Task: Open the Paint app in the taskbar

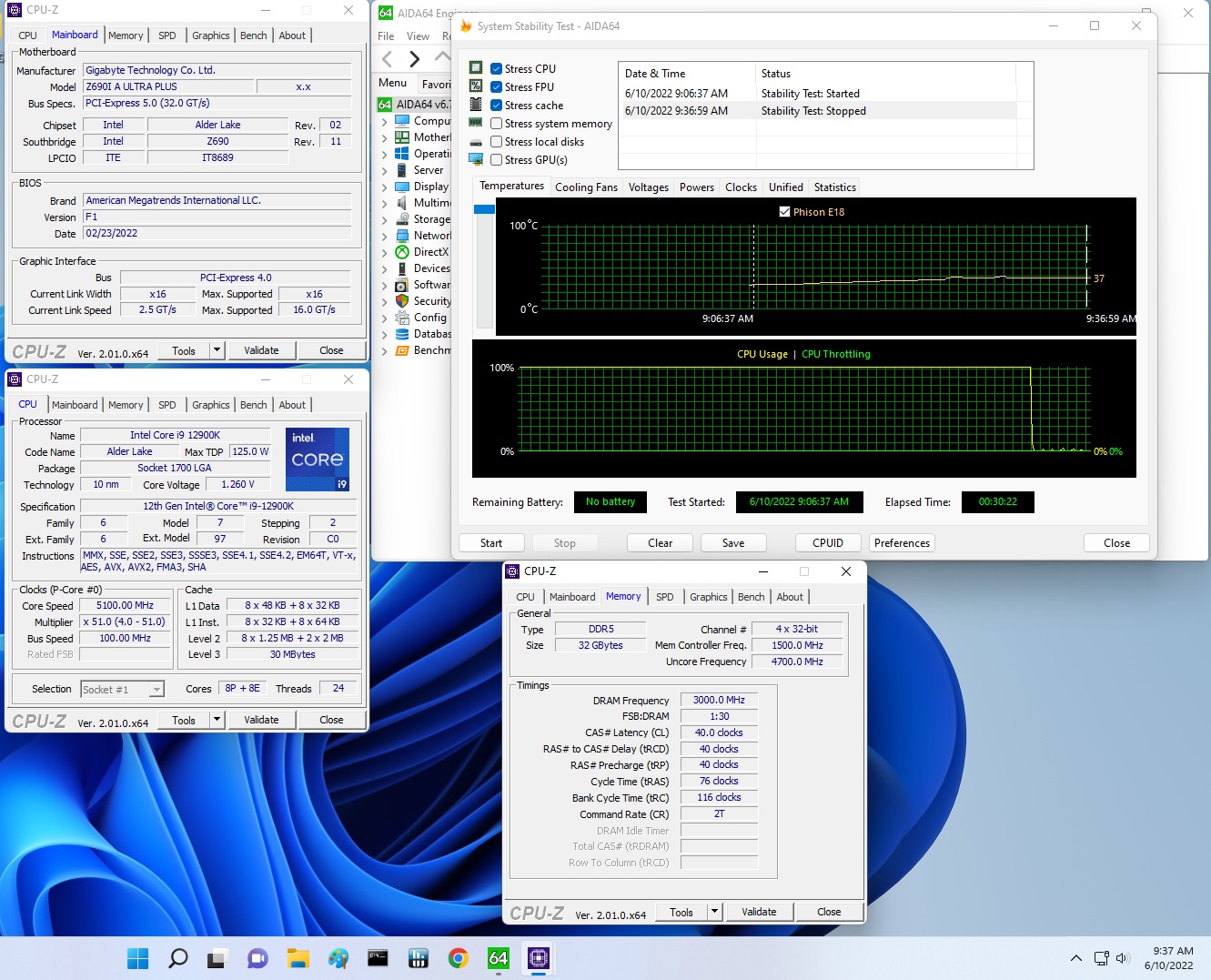Action: pos(338,958)
